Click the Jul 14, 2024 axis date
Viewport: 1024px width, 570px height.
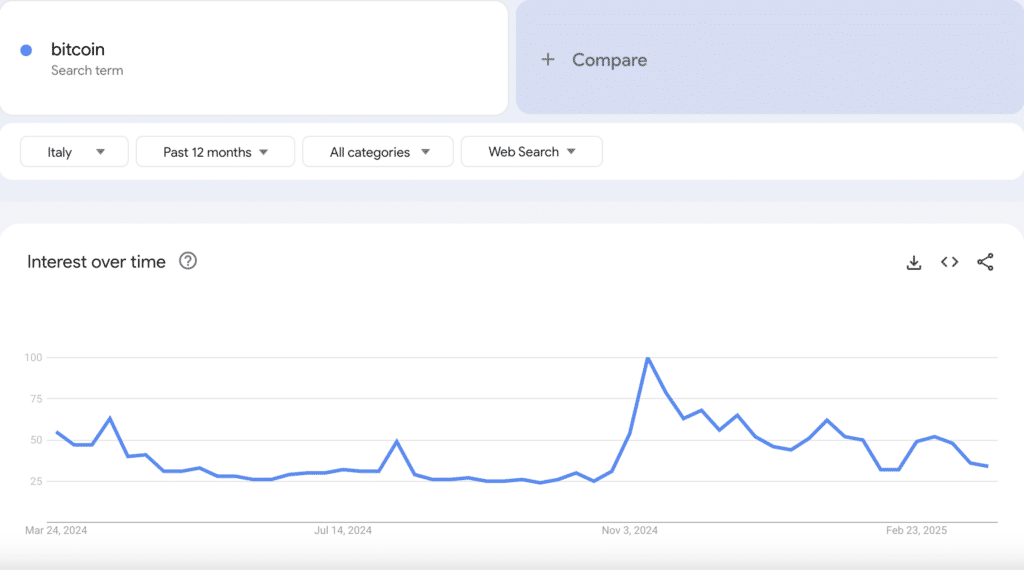[342, 530]
